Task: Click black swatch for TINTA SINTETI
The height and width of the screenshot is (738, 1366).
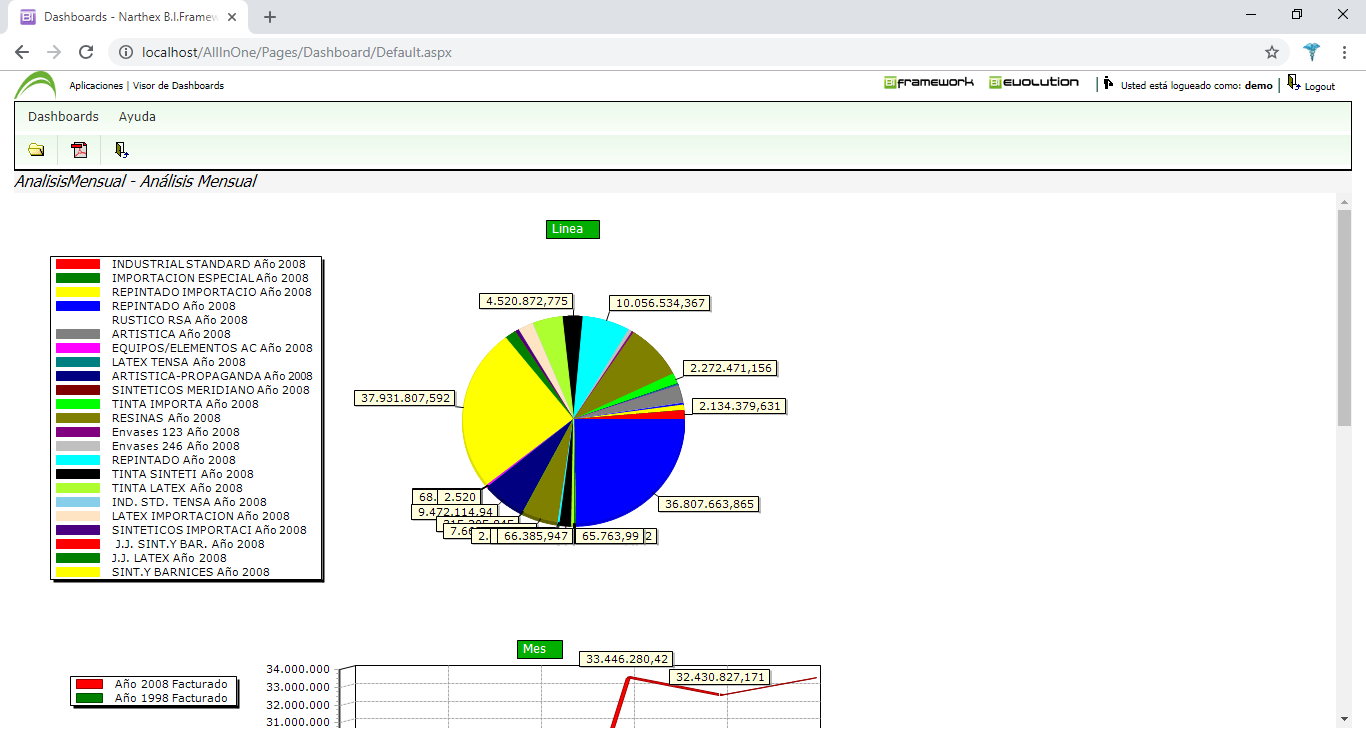Action: tap(78, 474)
